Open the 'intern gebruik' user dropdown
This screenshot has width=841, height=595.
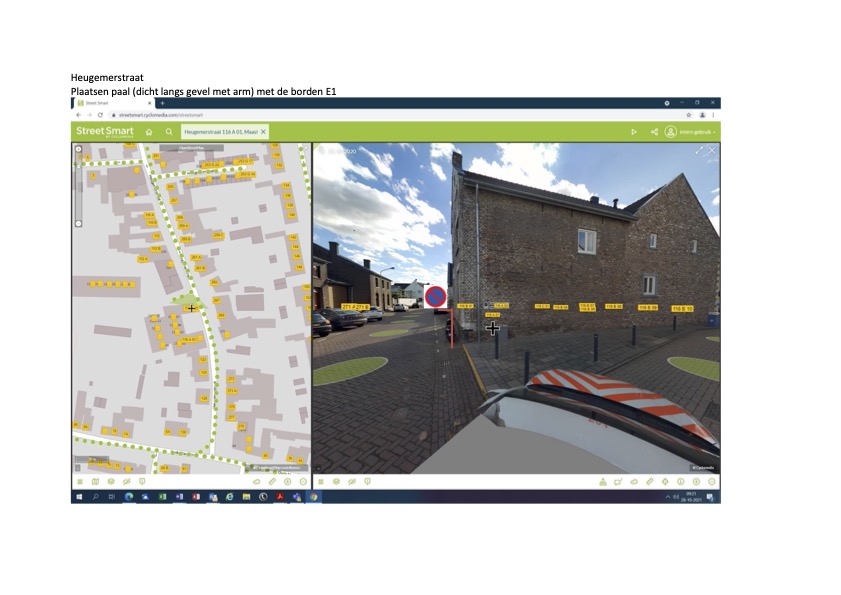point(692,131)
